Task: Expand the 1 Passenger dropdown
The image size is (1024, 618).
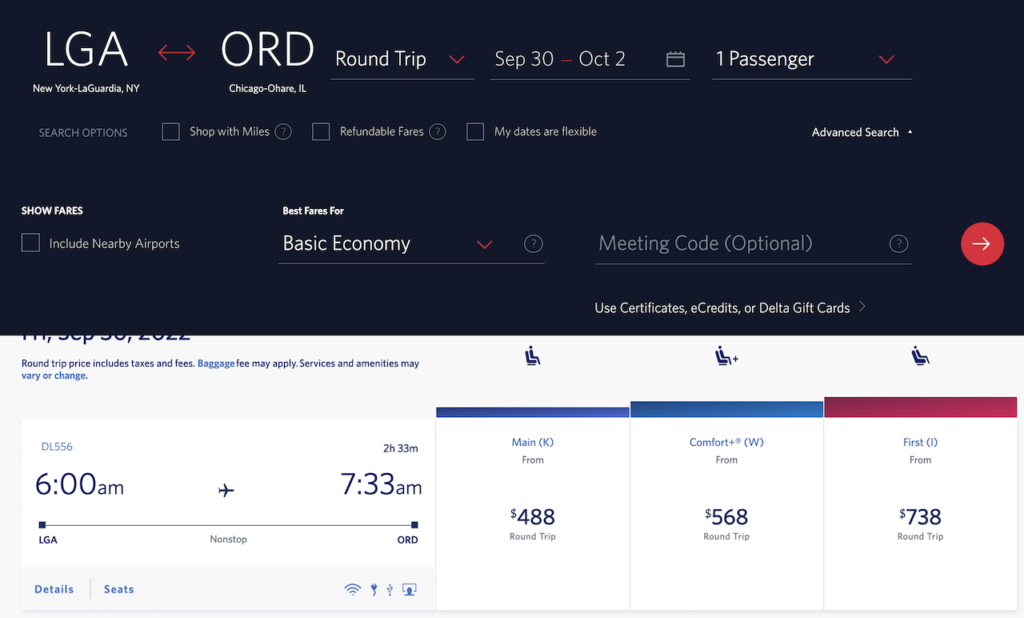Action: click(812, 59)
